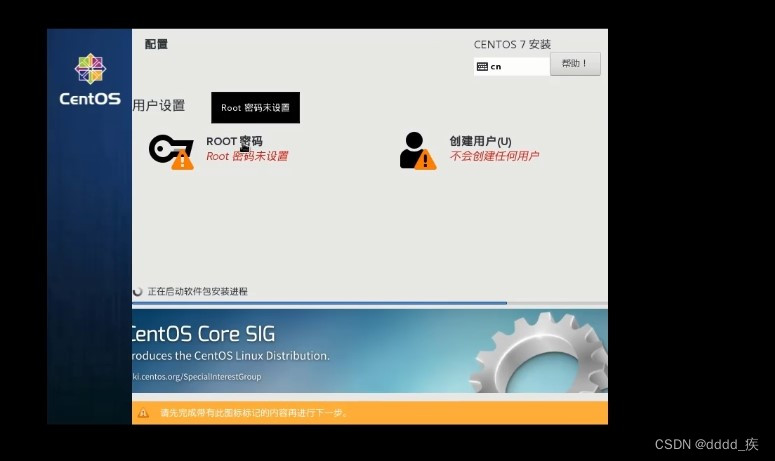Screen dimensions: 775x461
Task: Select the cn keyboard layout field
Action: tap(512, 66)
